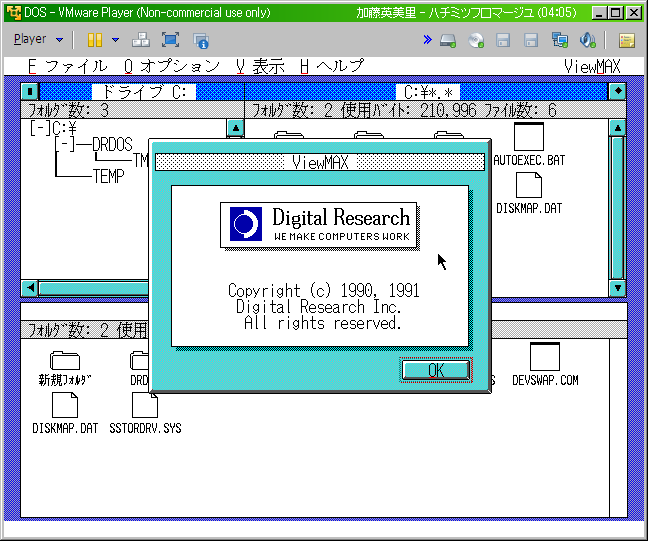
Task: Click the second folder icon in upper pane
Action: [369, 135]
